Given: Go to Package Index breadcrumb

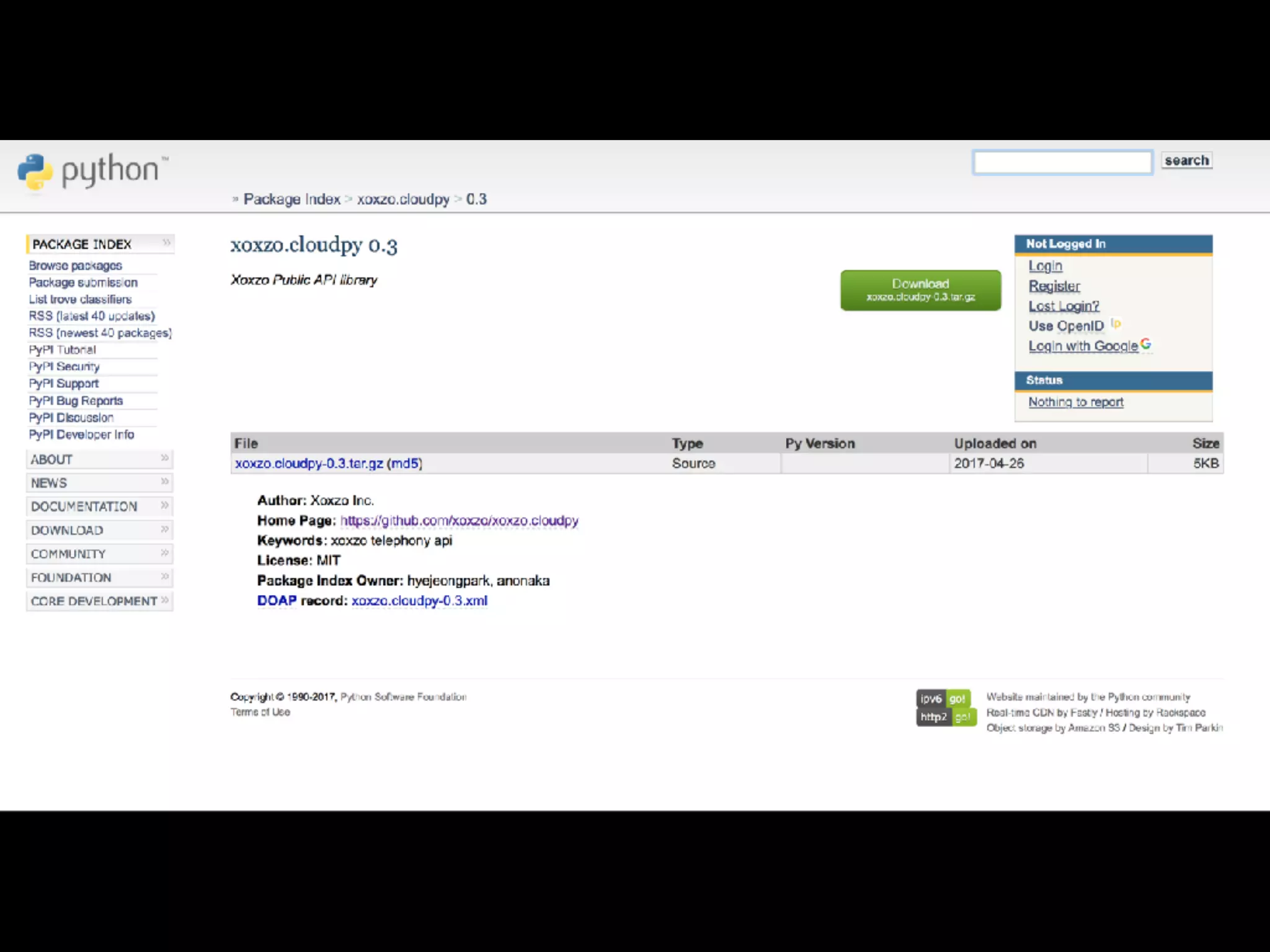Looking at the screenshot, I should [291, 199].
